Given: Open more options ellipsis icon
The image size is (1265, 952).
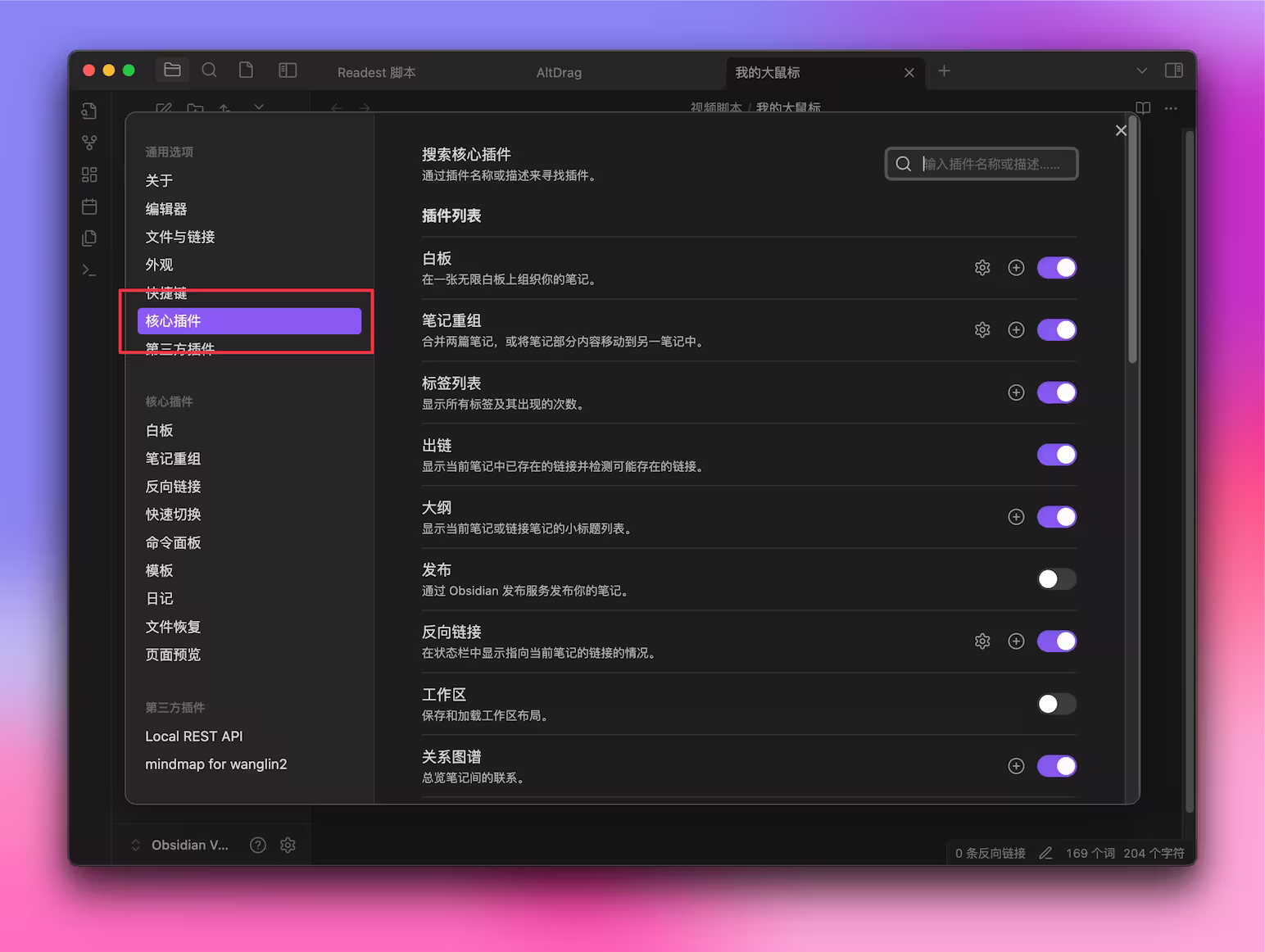Looking at the screenshot, I should [x=1171, y=108].
